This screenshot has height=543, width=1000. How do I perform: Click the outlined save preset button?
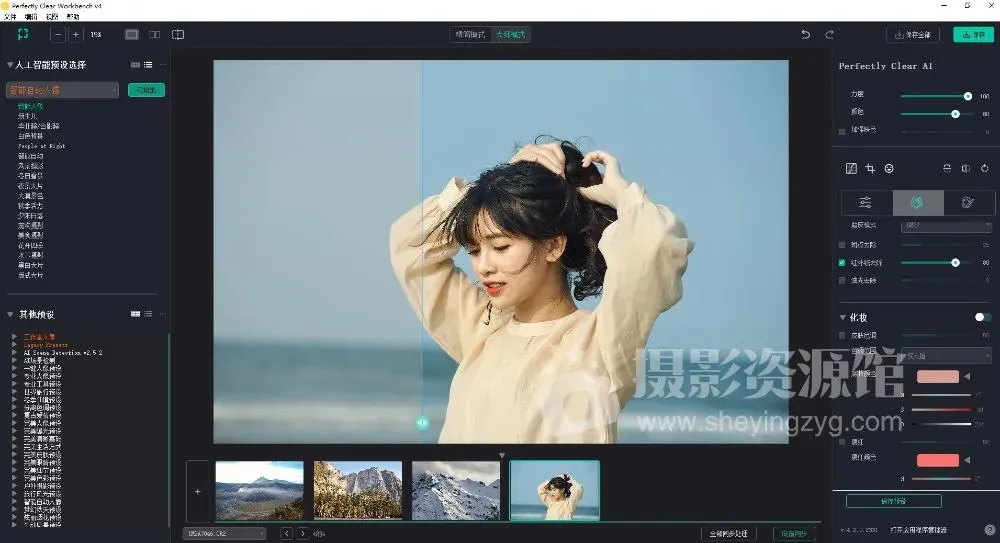pyautogui.click(x=893, y=501)
